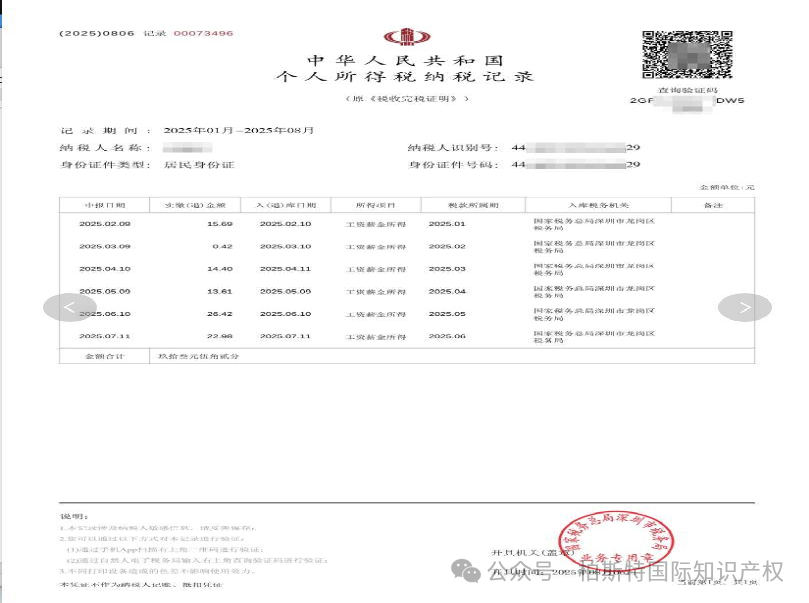Image resolution: width=809 pixels, height=603 pixels.
Task: Click the 查询验证码 label under the QR code
Action: click(688, 88)
